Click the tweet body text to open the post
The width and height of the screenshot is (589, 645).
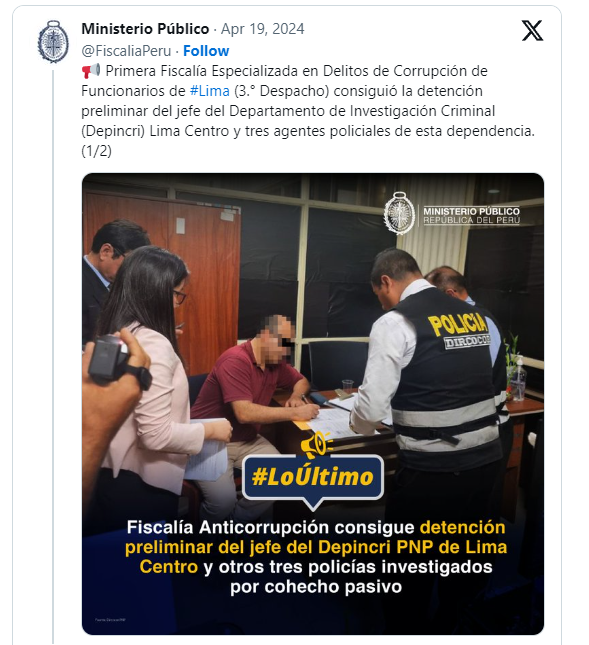tap(308, 111)
